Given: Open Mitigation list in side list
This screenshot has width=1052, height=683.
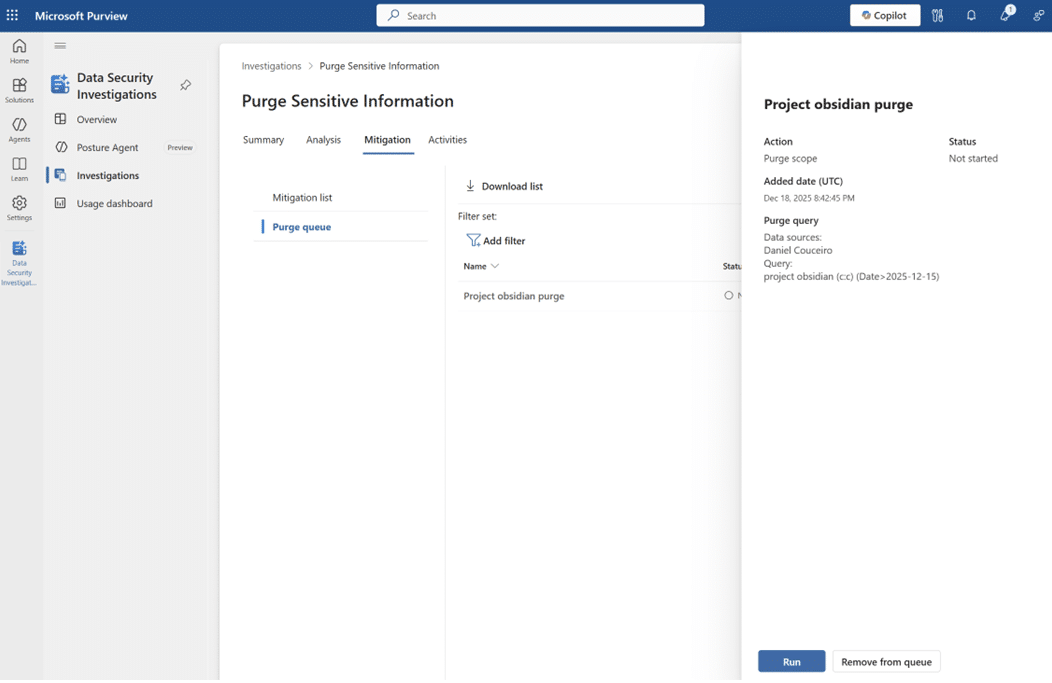Looking at the screenshot, I should pos(302,198).
